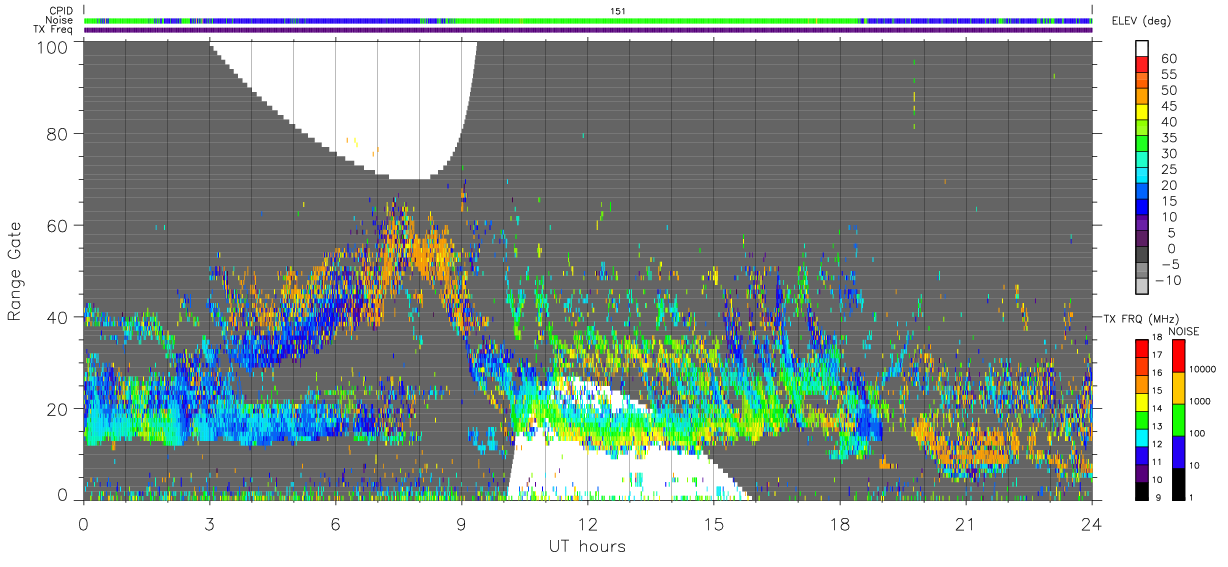Click the 100 tick on the Range Gate axis
This screenshot has width=1228, height=567.
53,46
